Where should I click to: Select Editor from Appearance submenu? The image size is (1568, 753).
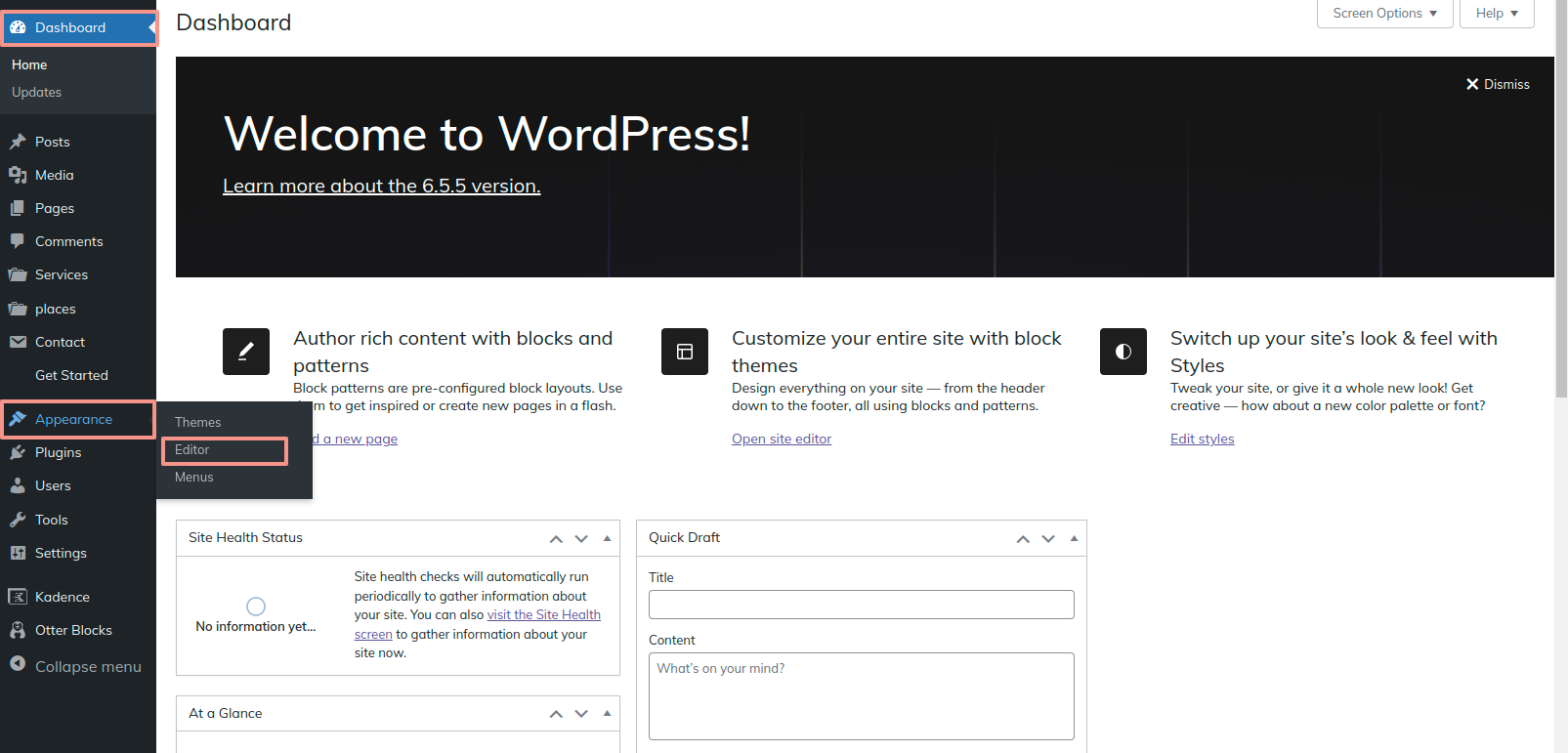192,450
